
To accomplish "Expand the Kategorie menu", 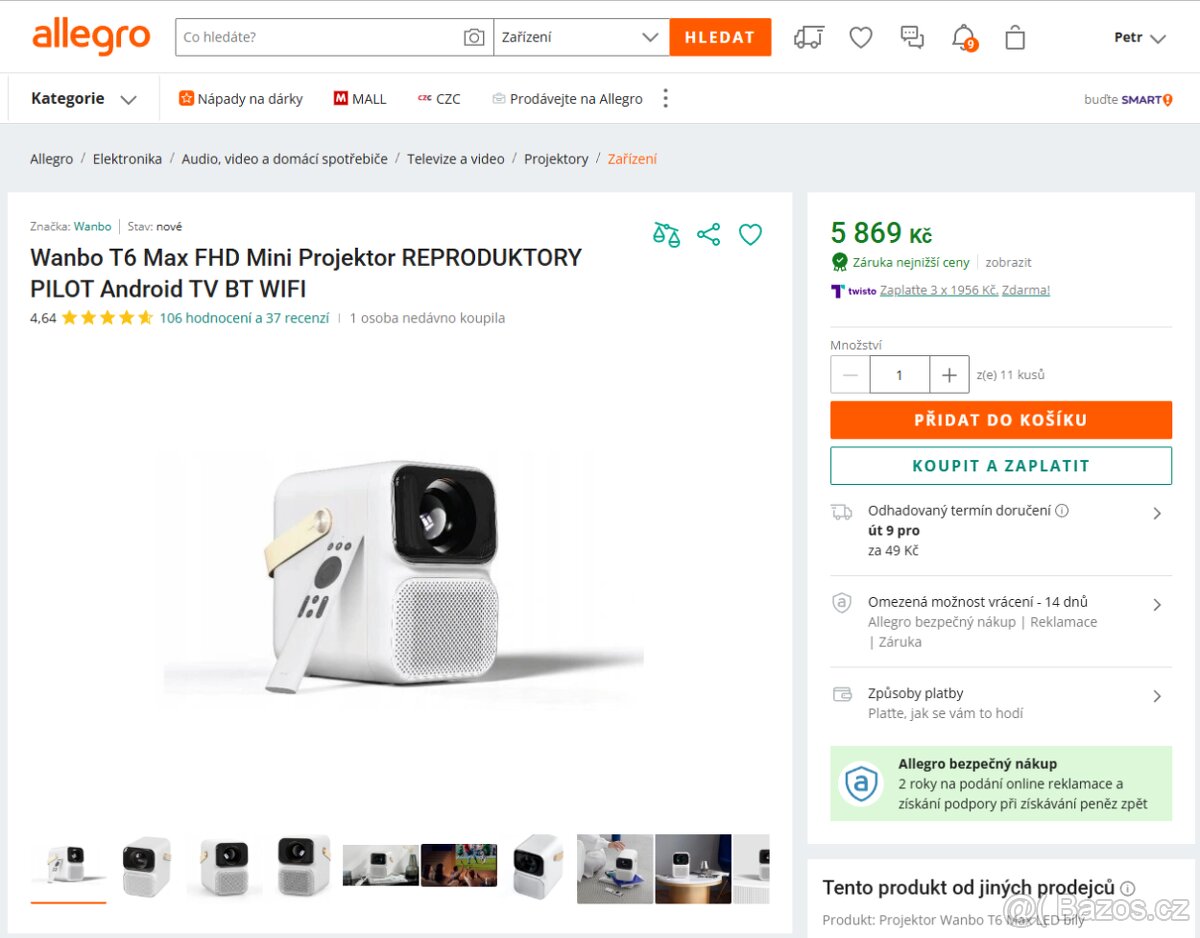I will click(x=83, y=98).
